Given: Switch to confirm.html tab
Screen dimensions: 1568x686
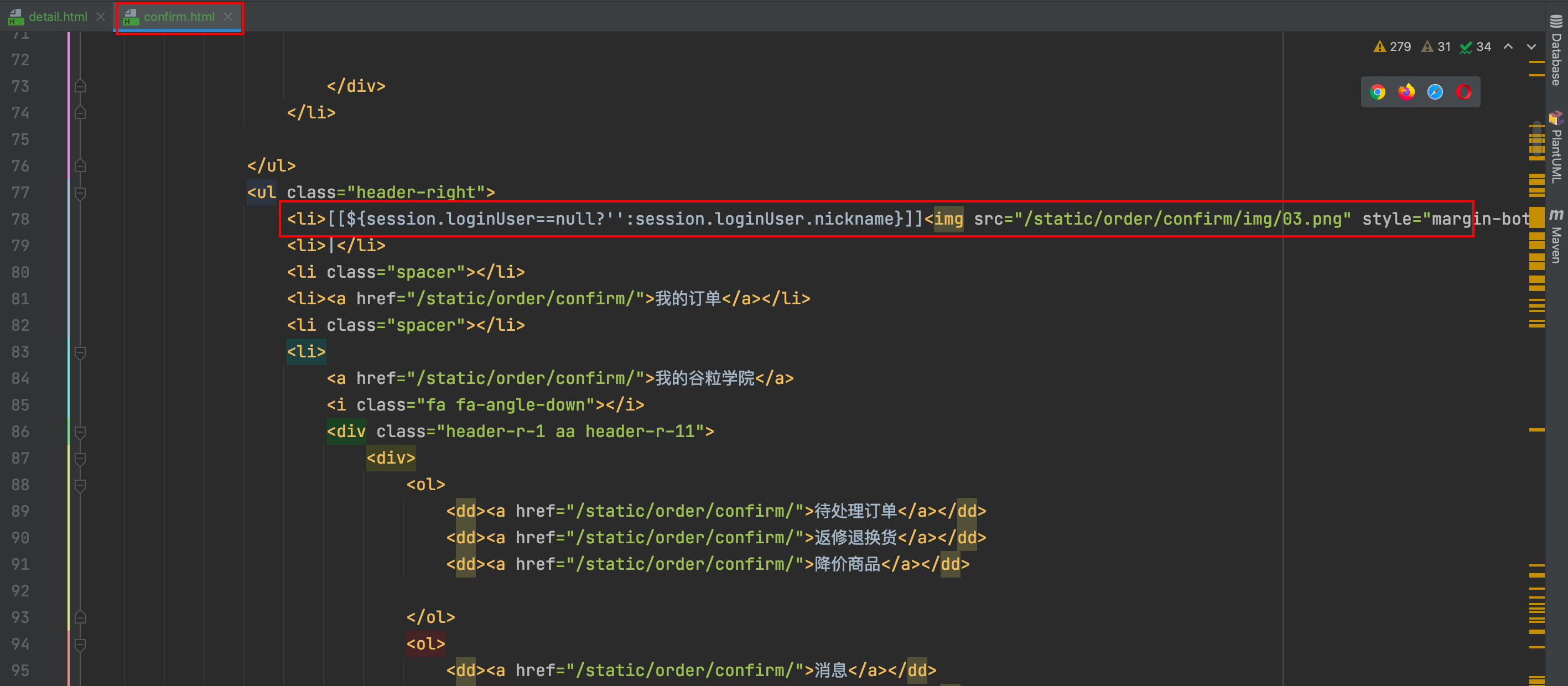Looking at the screenshot, I should (x=179, y=17).
